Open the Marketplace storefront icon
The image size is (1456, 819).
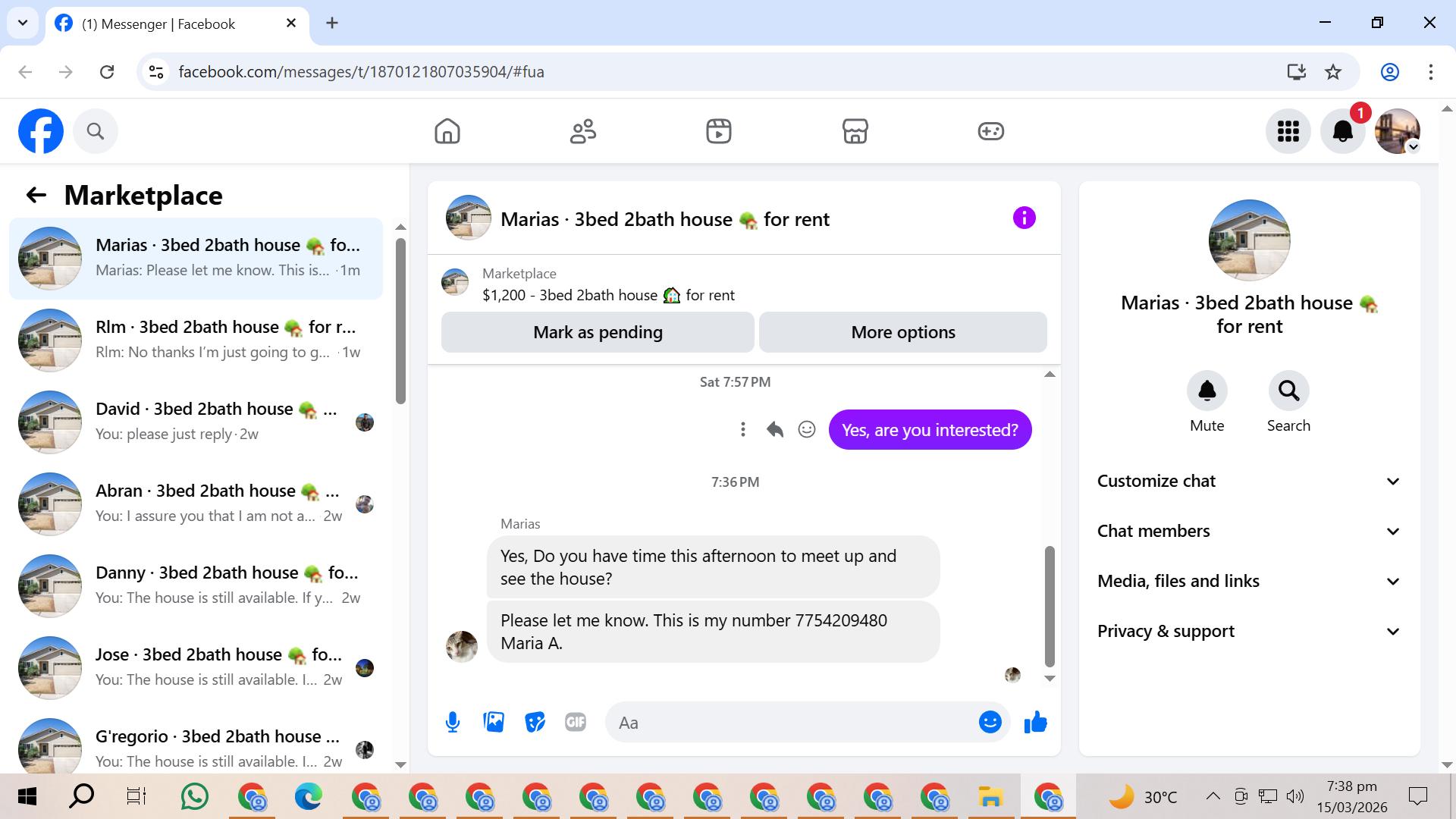tap(855, 131)
